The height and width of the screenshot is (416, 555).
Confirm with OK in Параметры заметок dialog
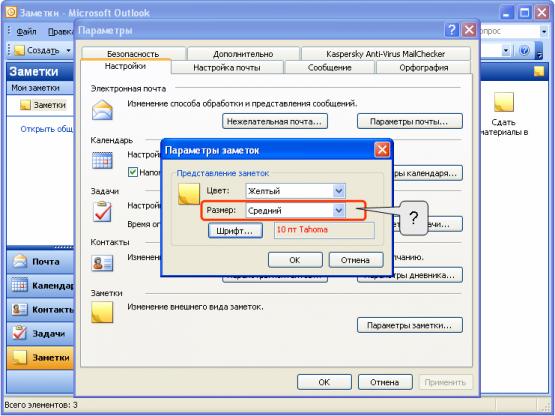tap(295, 260)
